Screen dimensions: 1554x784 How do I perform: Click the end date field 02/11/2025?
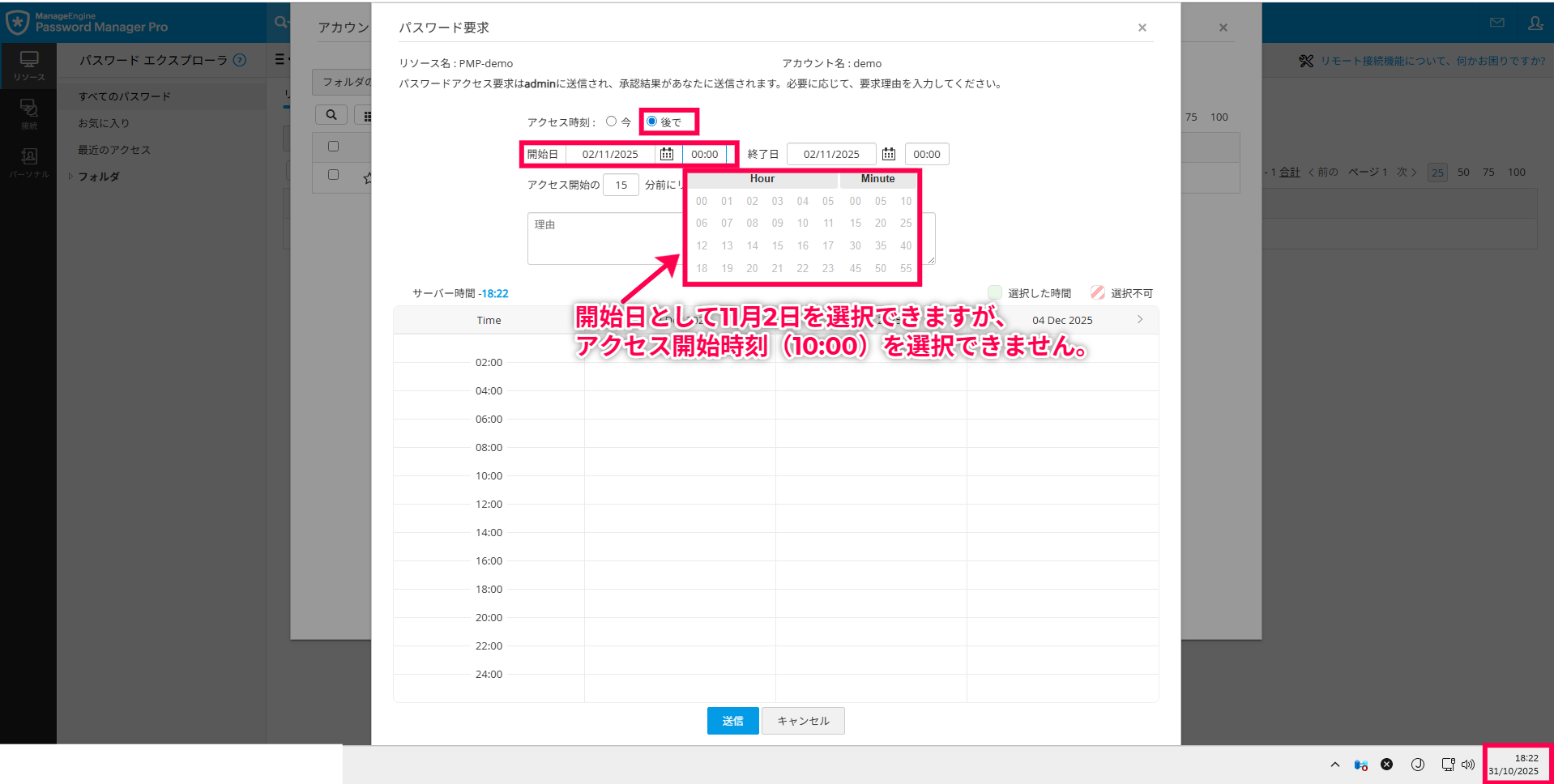click(x=831, y=154)
